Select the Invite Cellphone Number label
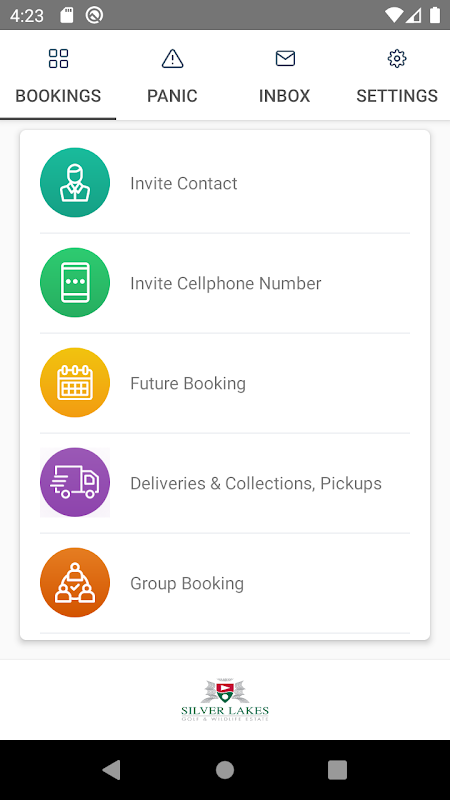 click(226, 283)
